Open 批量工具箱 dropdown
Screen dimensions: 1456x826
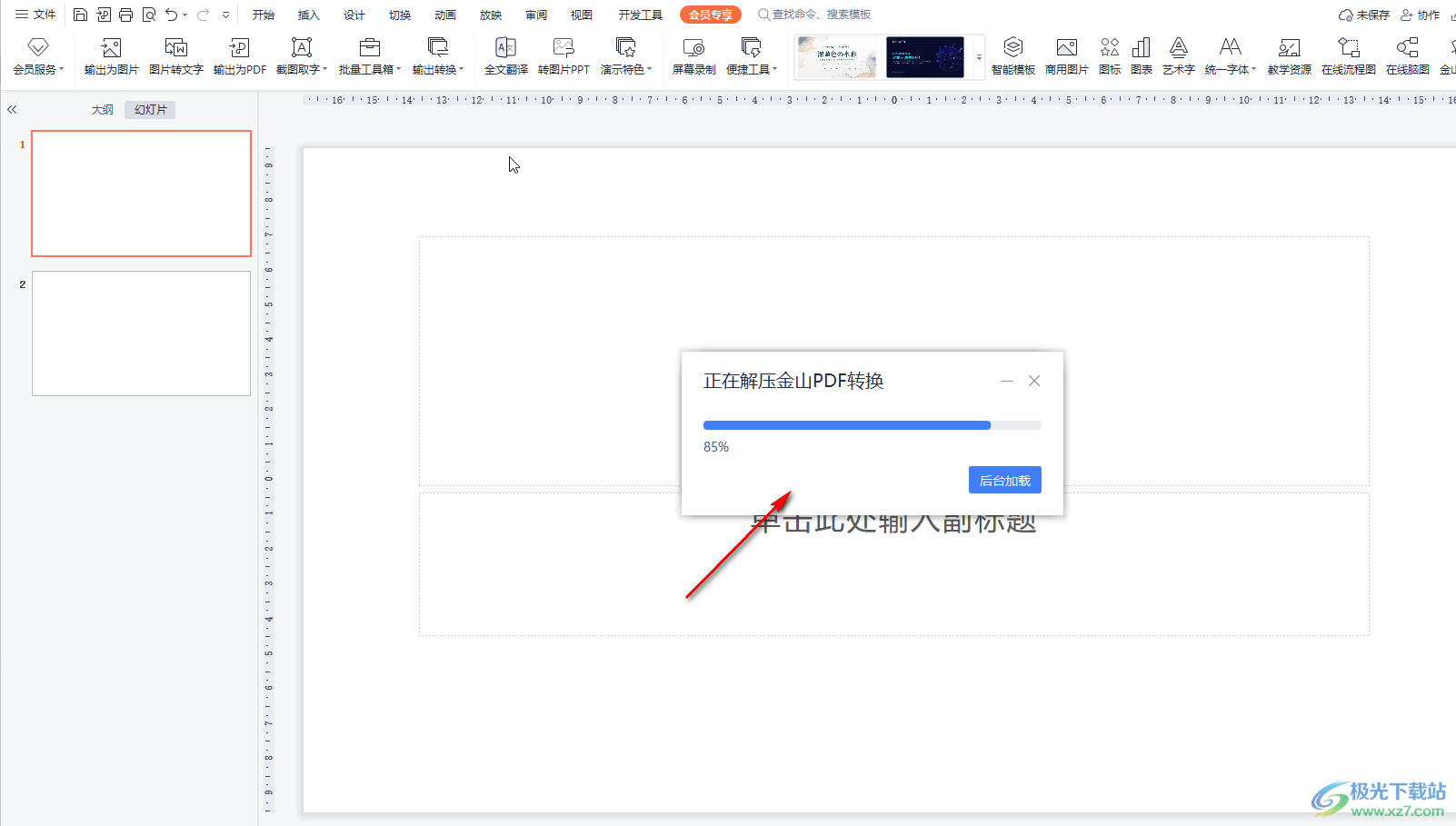(x=370, y=56)
